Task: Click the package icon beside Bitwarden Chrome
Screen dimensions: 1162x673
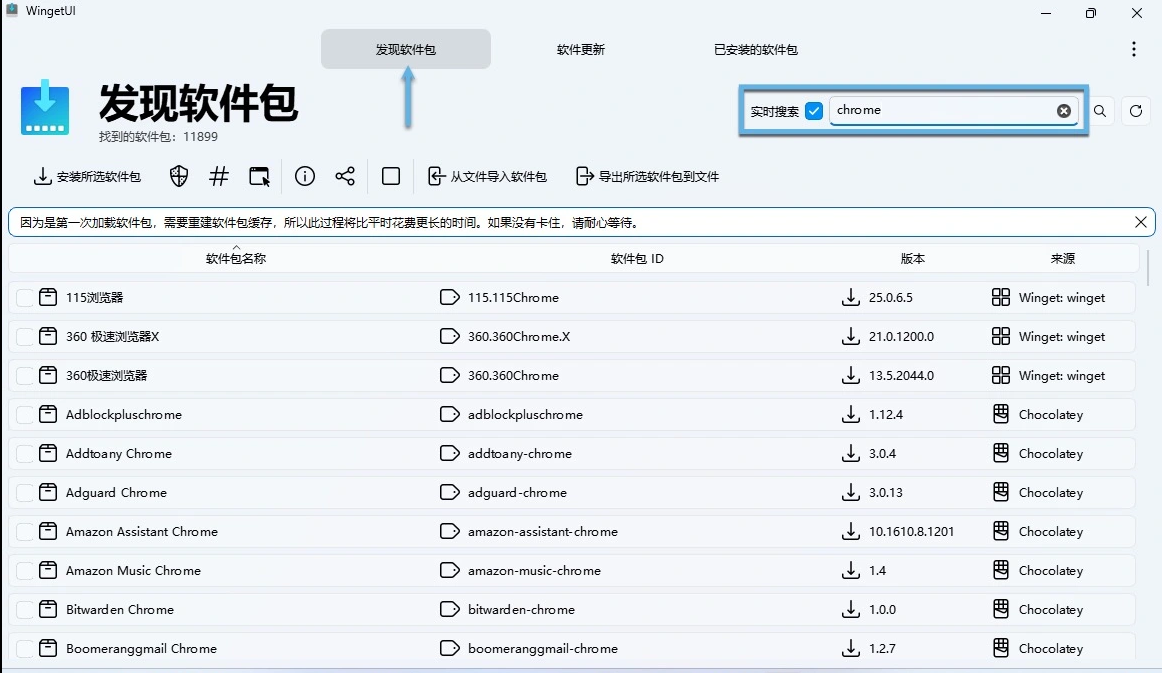Action: point(47,609)
